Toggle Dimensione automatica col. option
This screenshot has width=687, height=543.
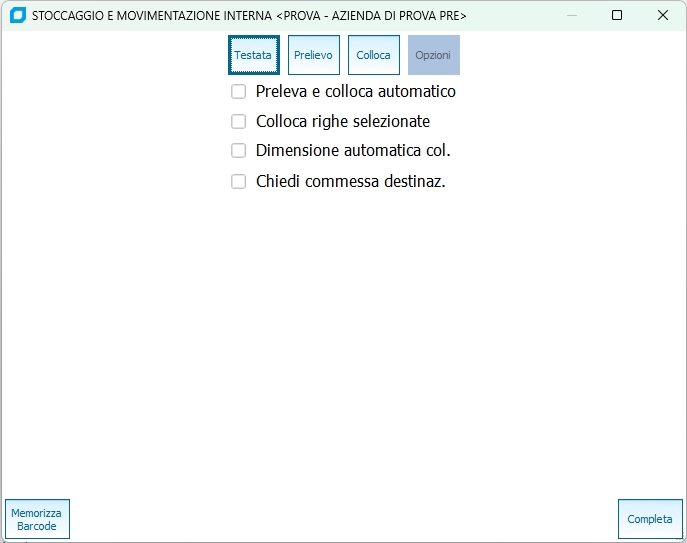pyautogui.click(x=238, y=150)
